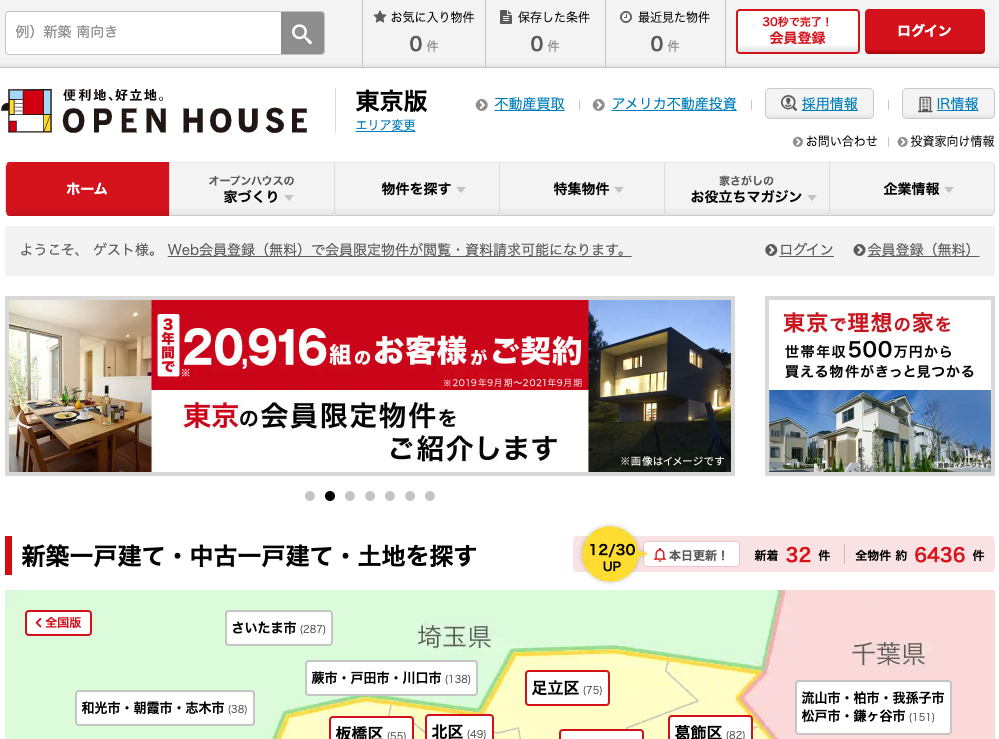The image size is (999, 739).
Task: Expand オープンハウスの家づくり menu
Action: click(252, 189)
